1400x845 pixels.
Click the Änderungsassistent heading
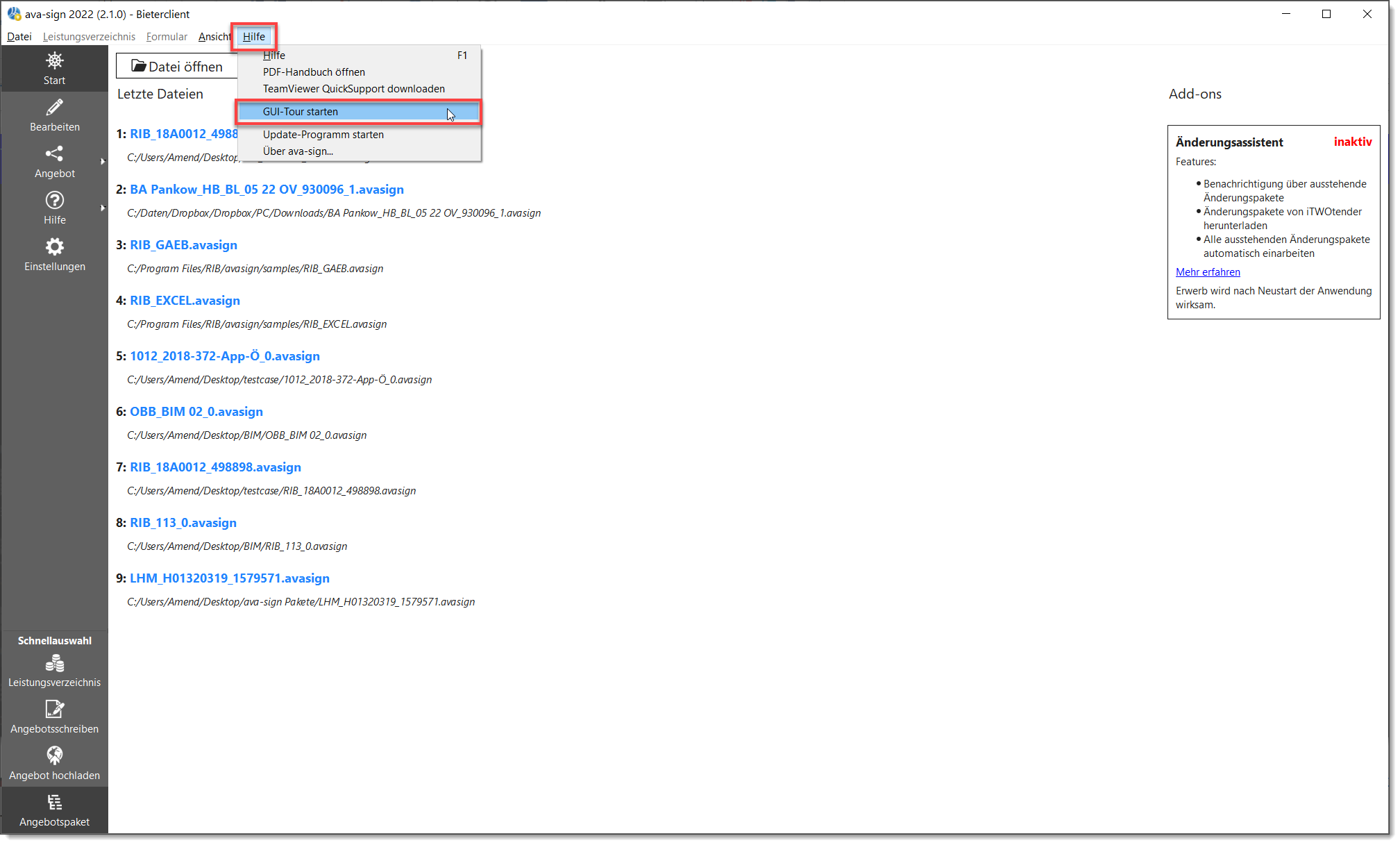[x=1229, y=142]
